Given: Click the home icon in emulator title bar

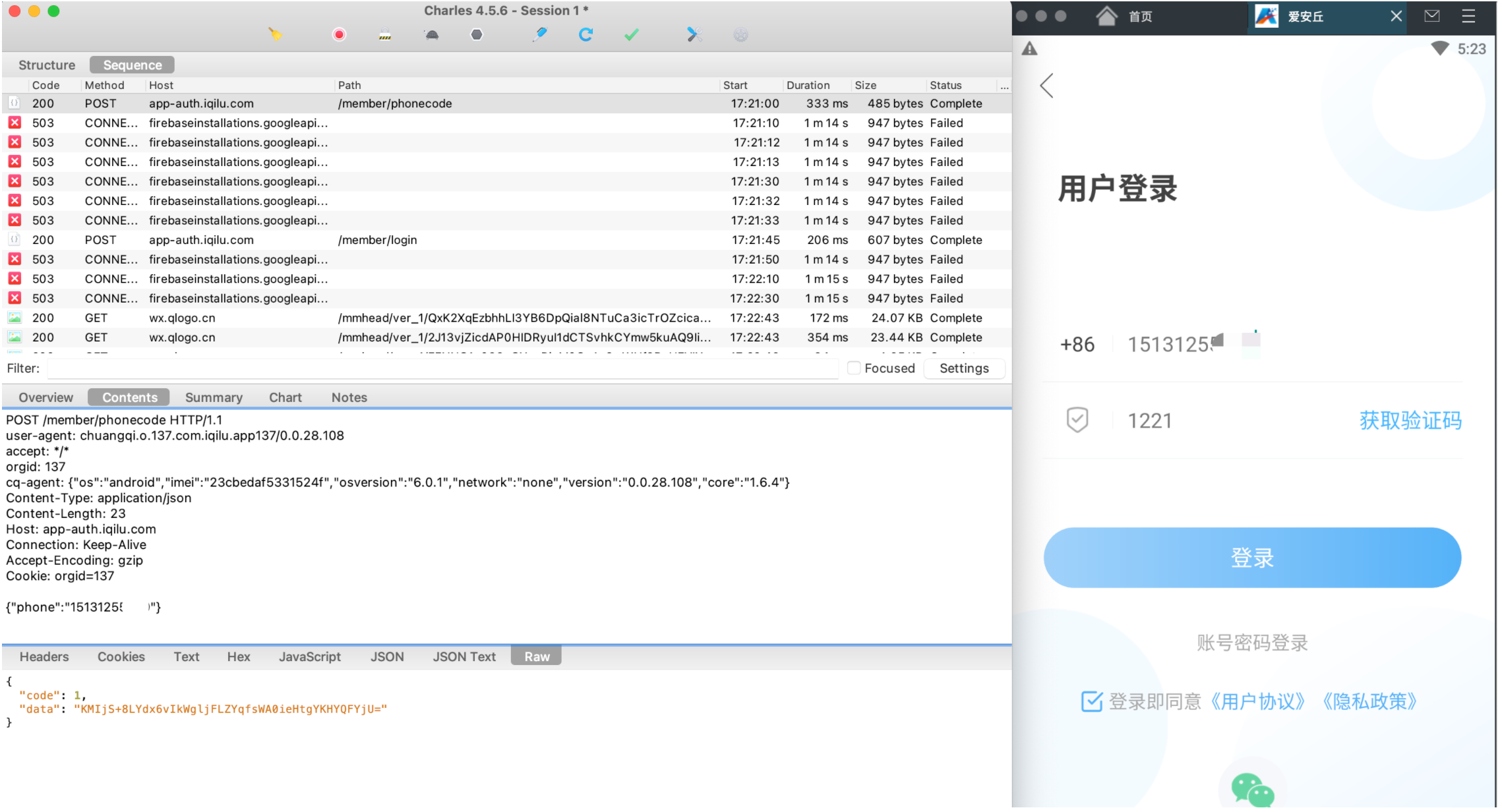Looking at the screenshot, I should click(x=1106, y=16).
